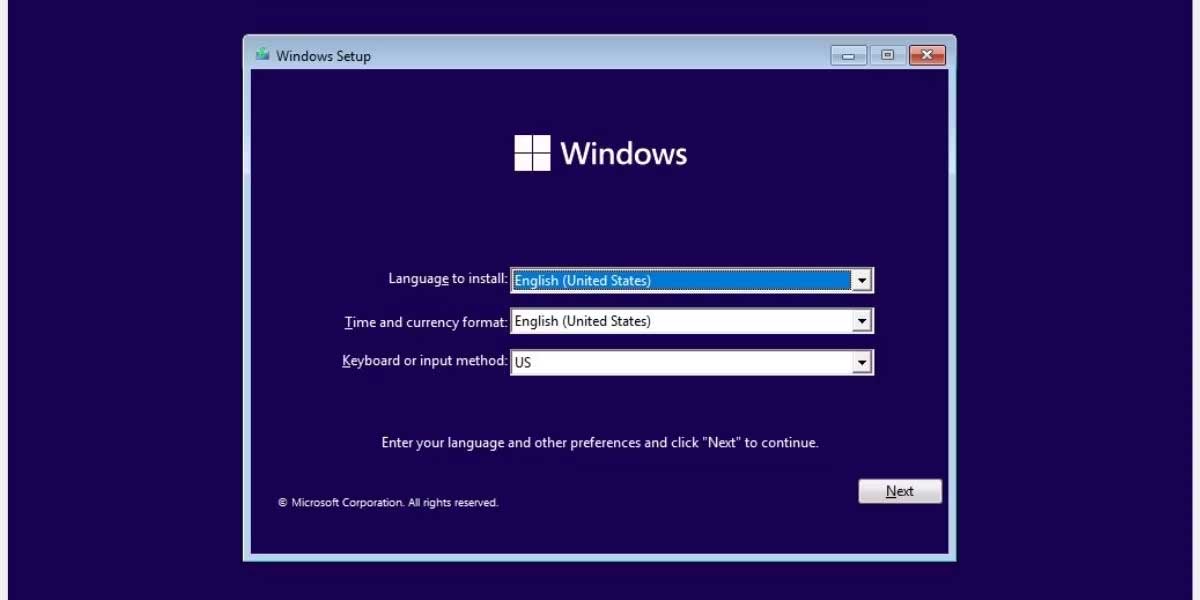
Task: Click the Windows Setup icon in title bar
Action: pyautogui.click(x=262, y=56)
